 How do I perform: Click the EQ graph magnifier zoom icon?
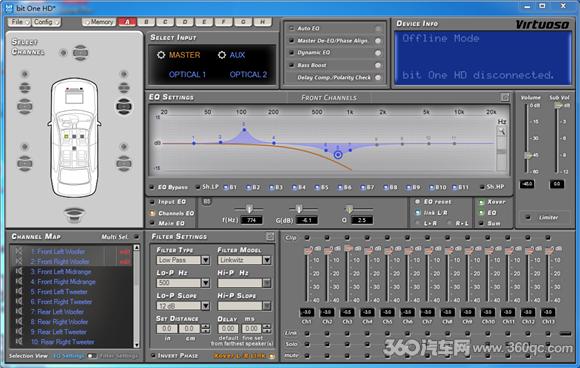tap(501, 131)
